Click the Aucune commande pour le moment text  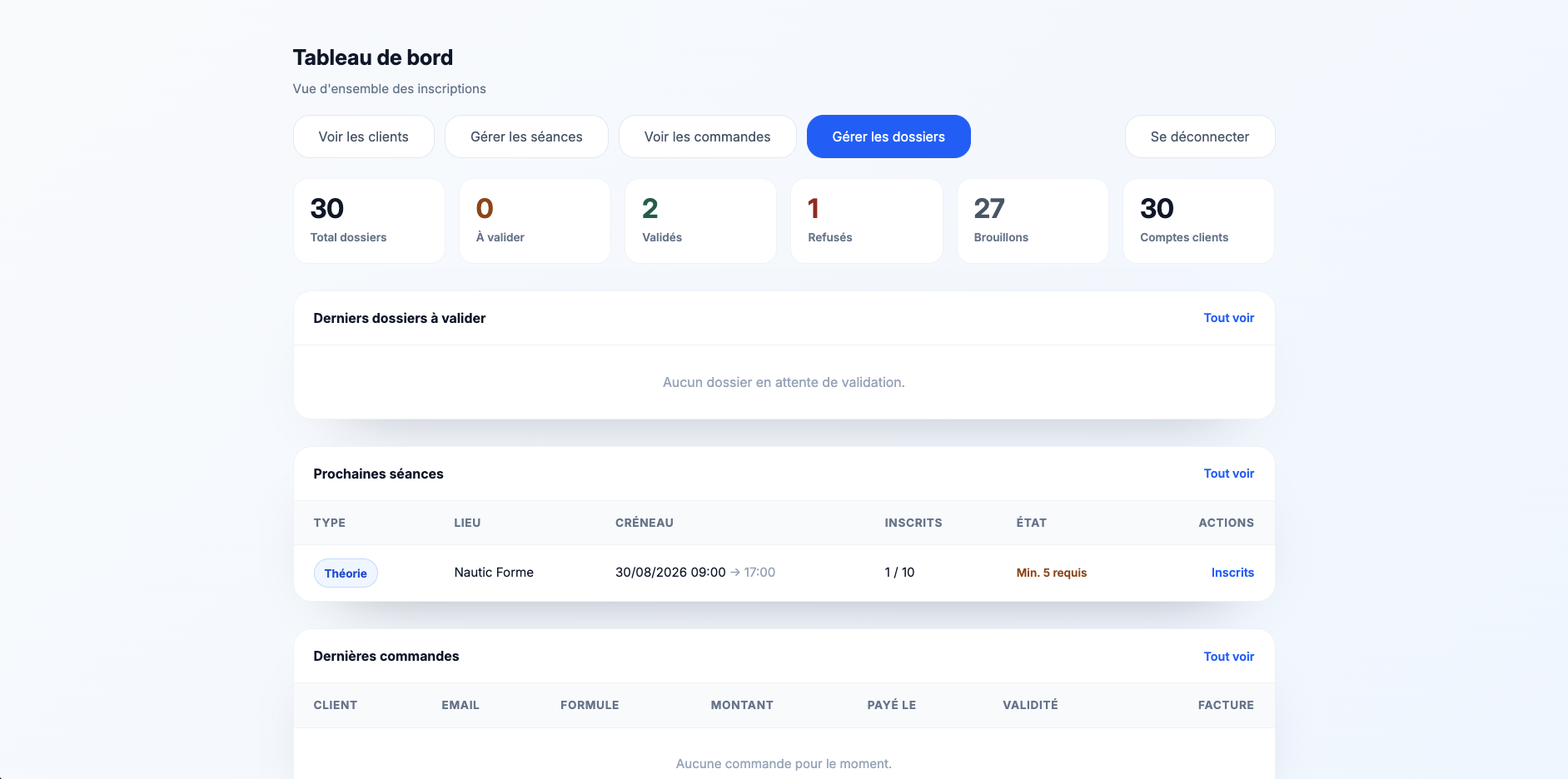coord(784,764)
